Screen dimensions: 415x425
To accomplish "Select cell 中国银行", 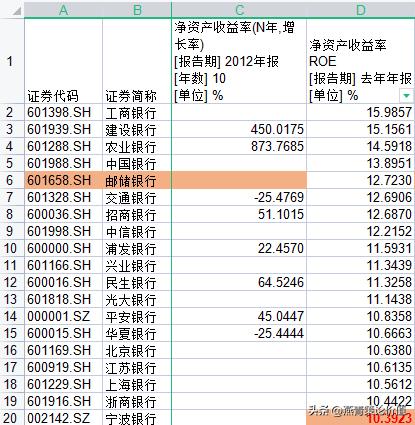I will coord(137,163).
